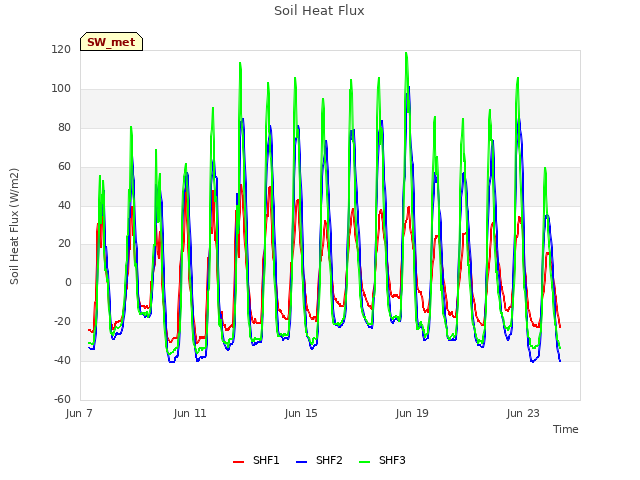Screen dimensions: 640x480
Task: Click the 100 y-axis tick label
Action: click(61, 89)
